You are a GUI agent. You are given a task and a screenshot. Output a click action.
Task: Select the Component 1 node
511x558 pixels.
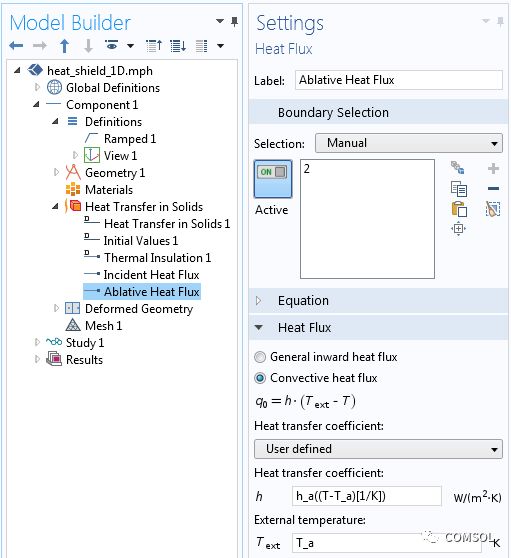pyautogui.click(x=102, y=105)
